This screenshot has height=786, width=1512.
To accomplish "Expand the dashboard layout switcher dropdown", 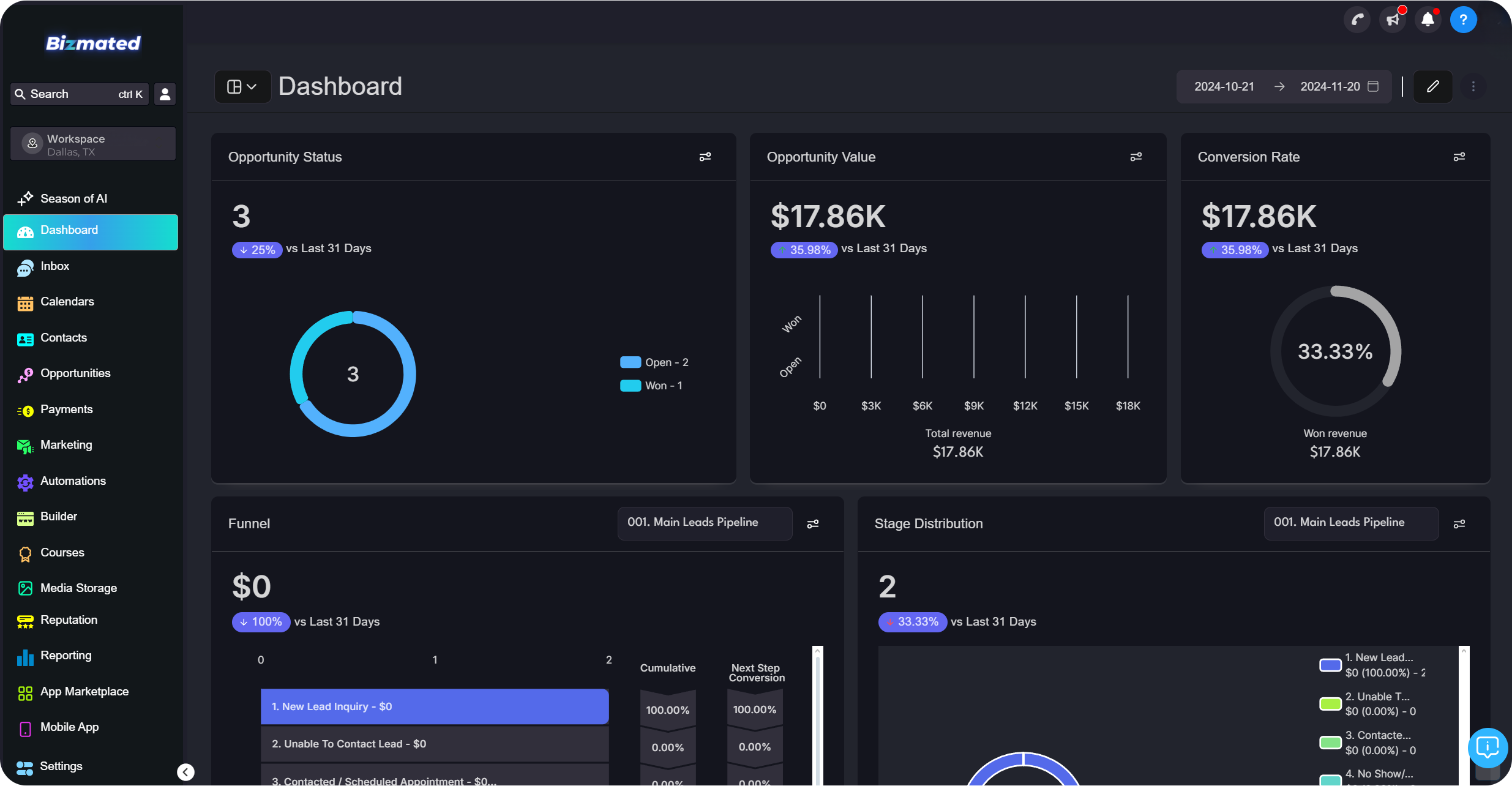I will (242, 86).
